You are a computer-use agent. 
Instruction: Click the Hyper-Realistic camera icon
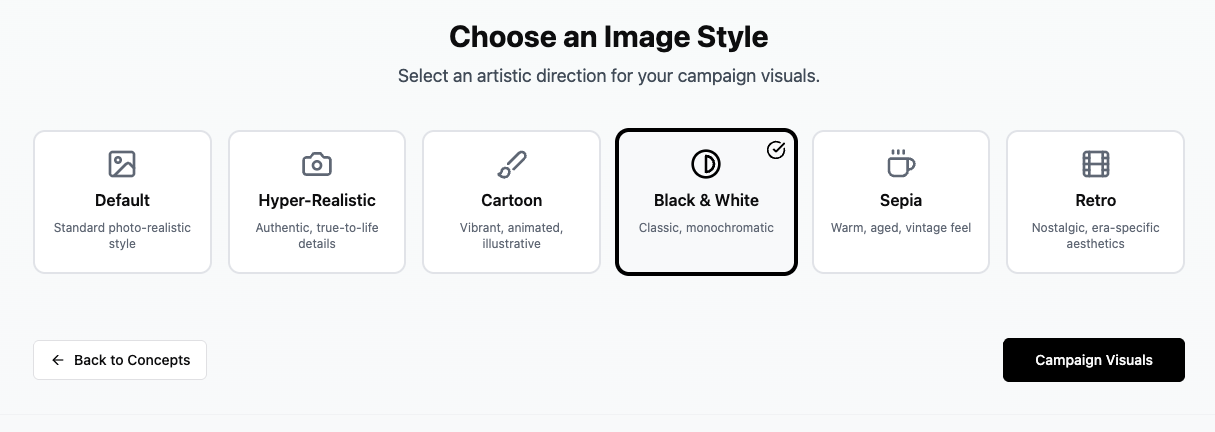(317, 164)
